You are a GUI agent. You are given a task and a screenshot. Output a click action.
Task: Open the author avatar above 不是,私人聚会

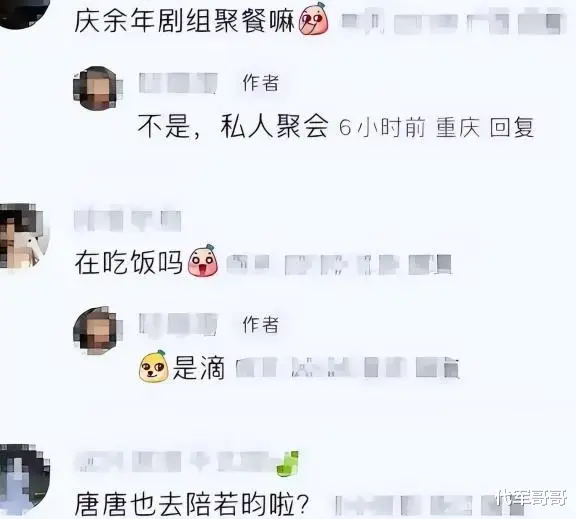click(x=98, y=89)
